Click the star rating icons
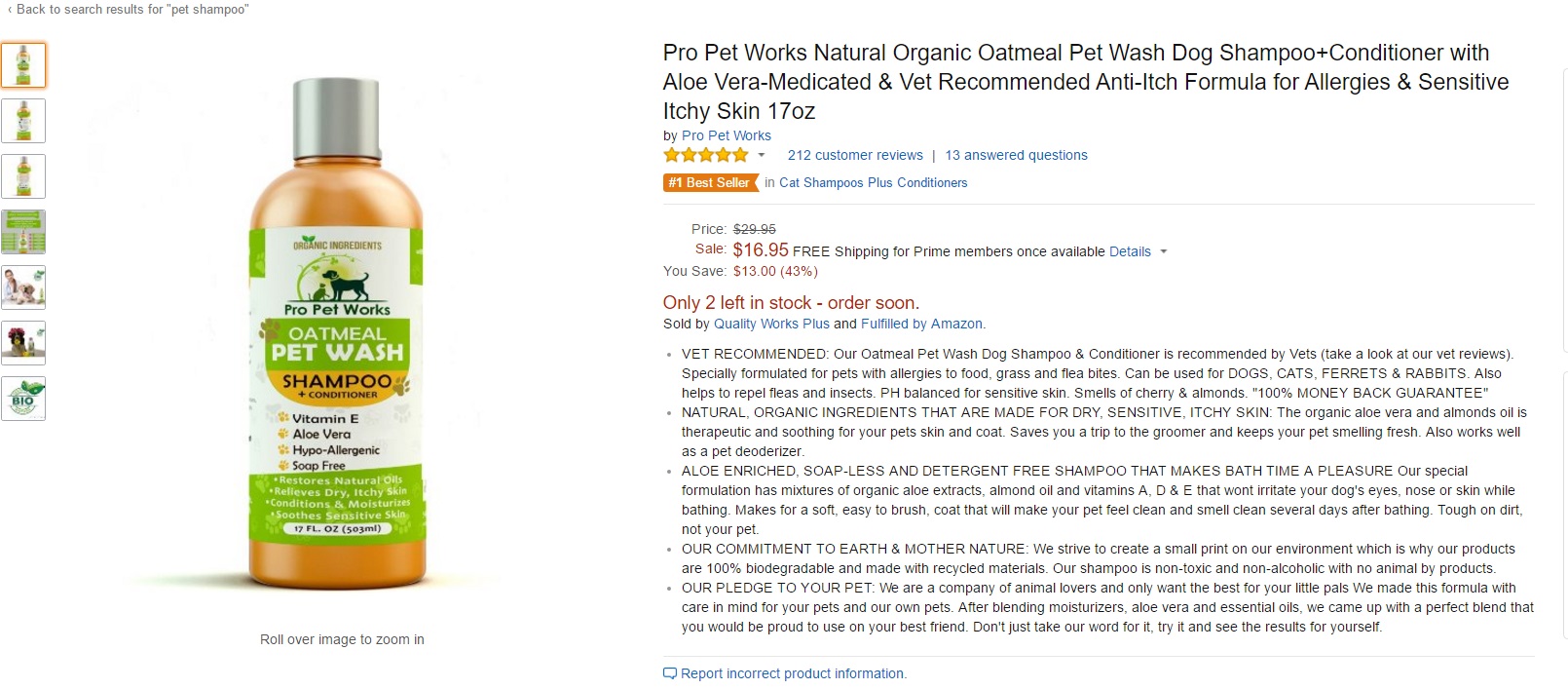Image resolution: width=1568 pixels, height=689 pixels. 706,155
